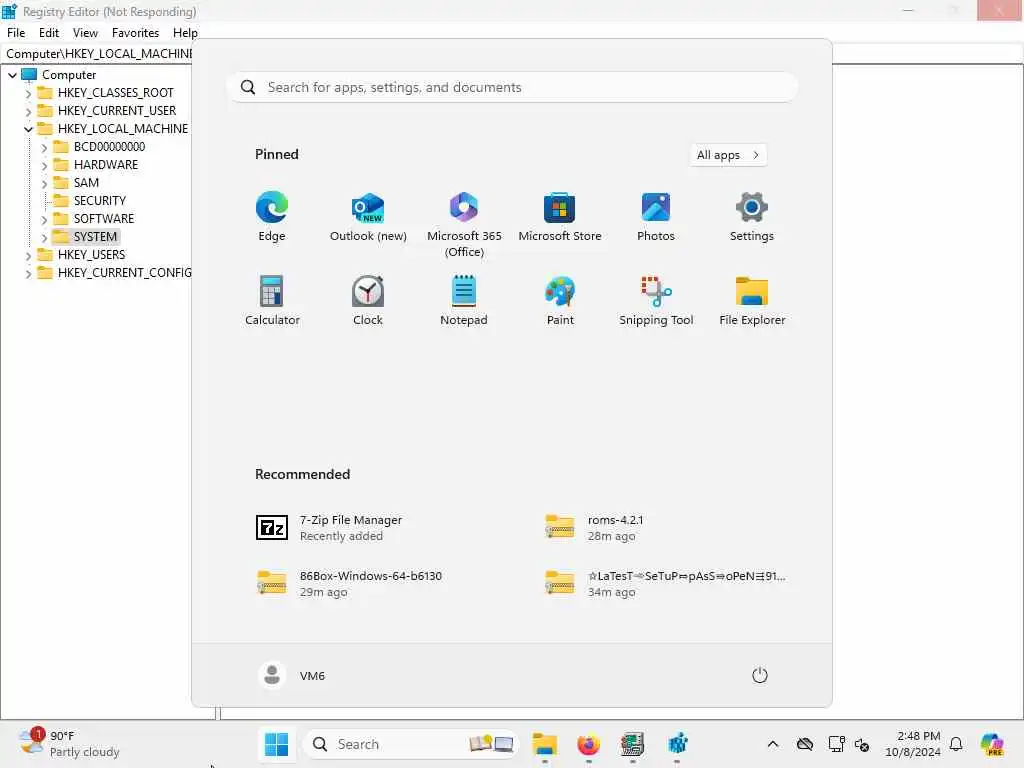
Task: Select SAM key in registry tree
Action: pyautogui.click(x=86, y=183)
